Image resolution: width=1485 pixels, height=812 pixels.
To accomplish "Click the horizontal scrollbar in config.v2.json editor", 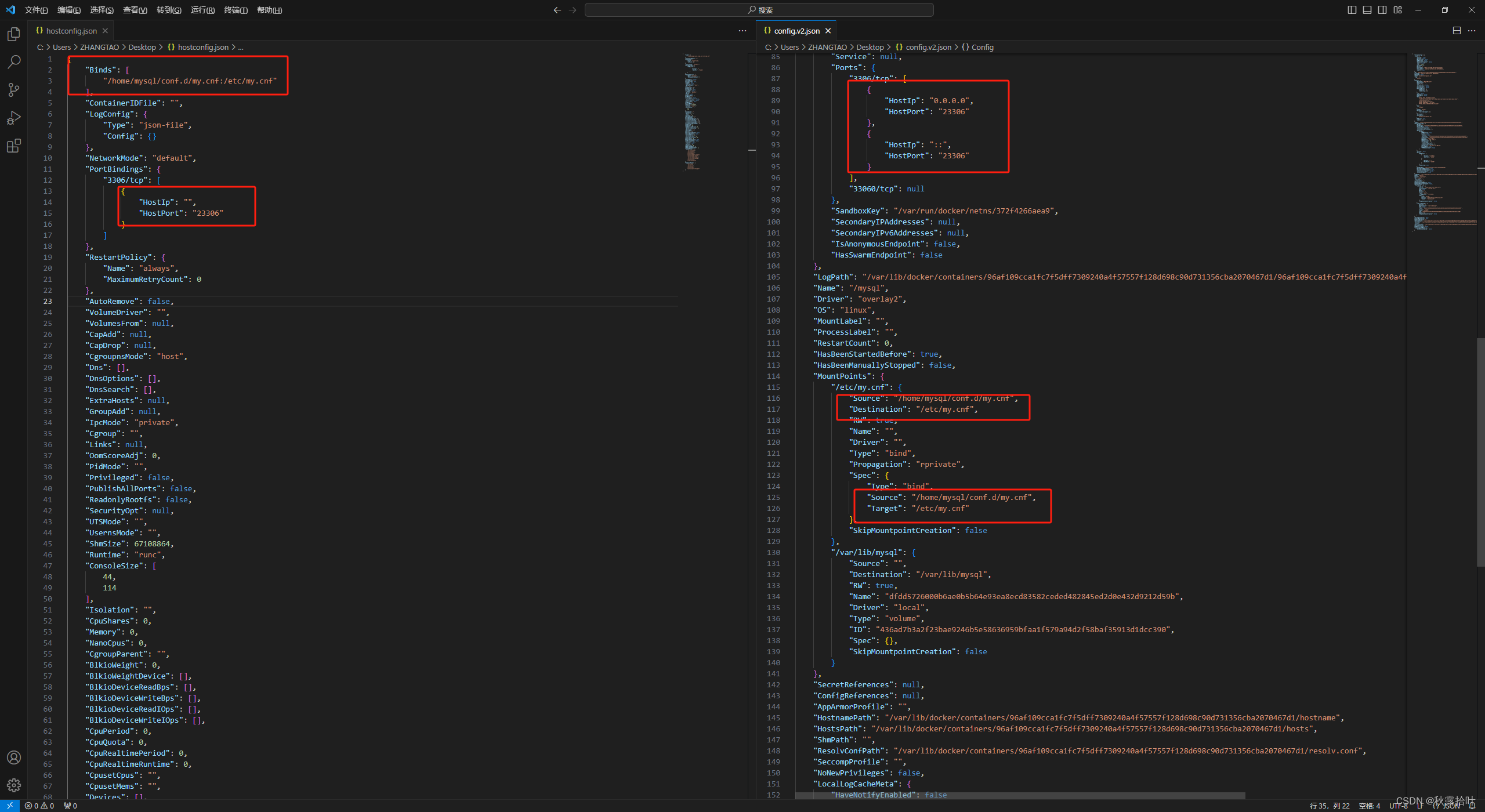I will [x=1020, y=795].
